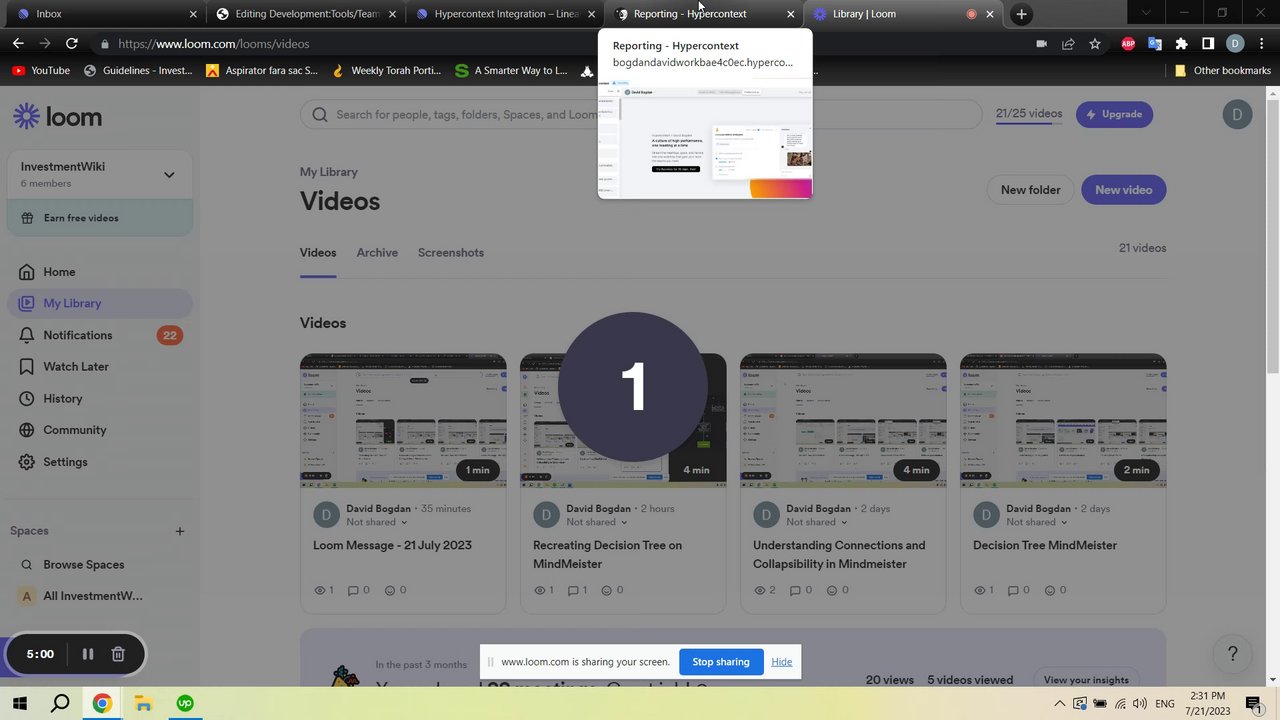Click the taskbar clock showing 2:31 PM
This screenshot has height=720, width=1280.
pos(1208,703)
